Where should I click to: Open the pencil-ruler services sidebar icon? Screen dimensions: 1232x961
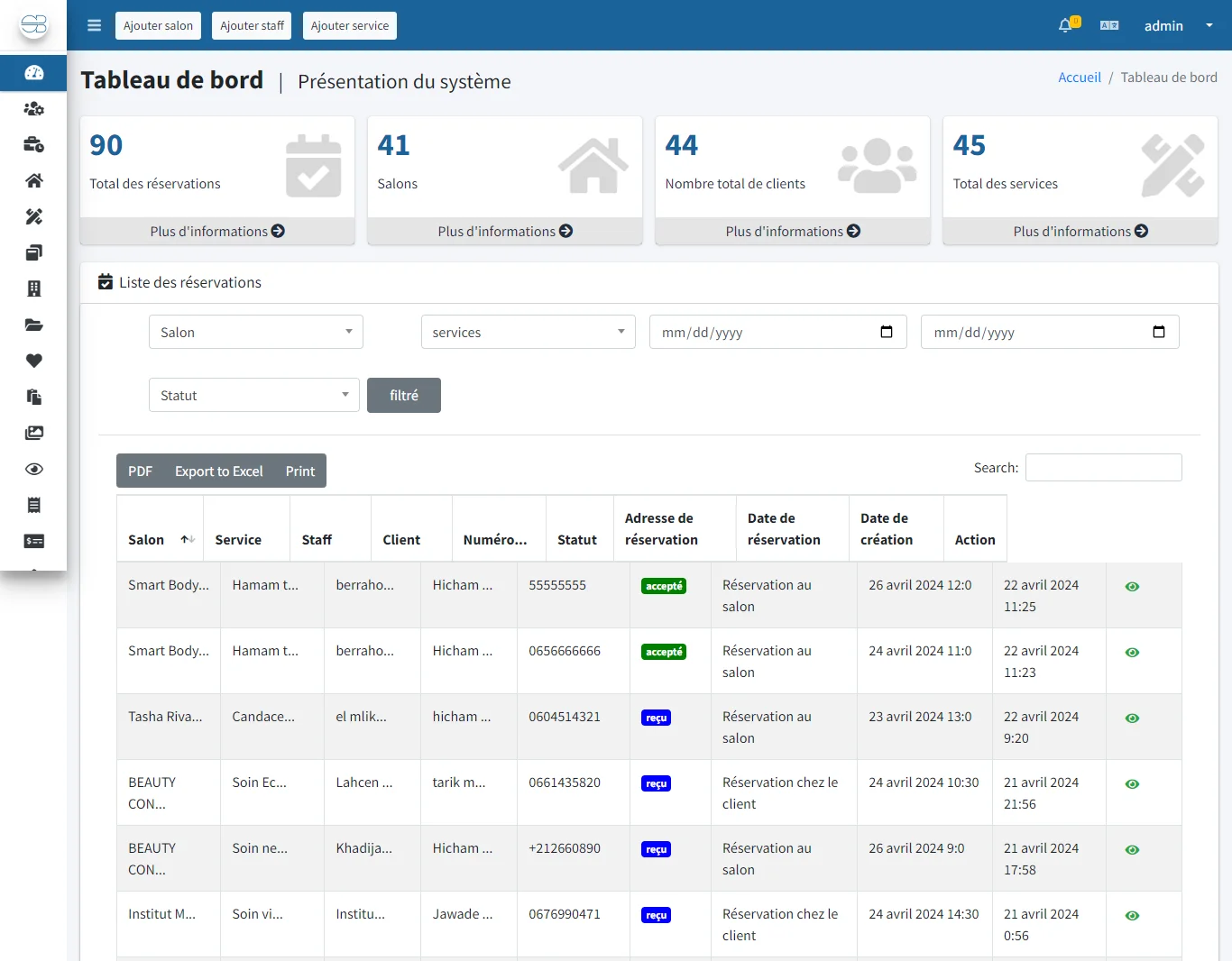[33, 217]
